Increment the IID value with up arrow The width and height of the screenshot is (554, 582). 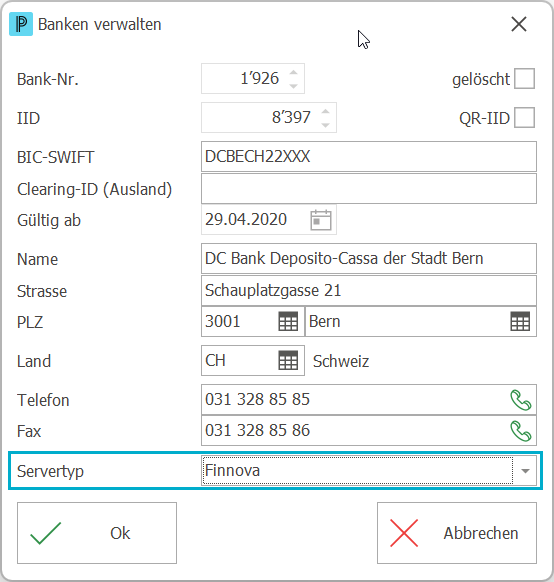tap(325, 111)
